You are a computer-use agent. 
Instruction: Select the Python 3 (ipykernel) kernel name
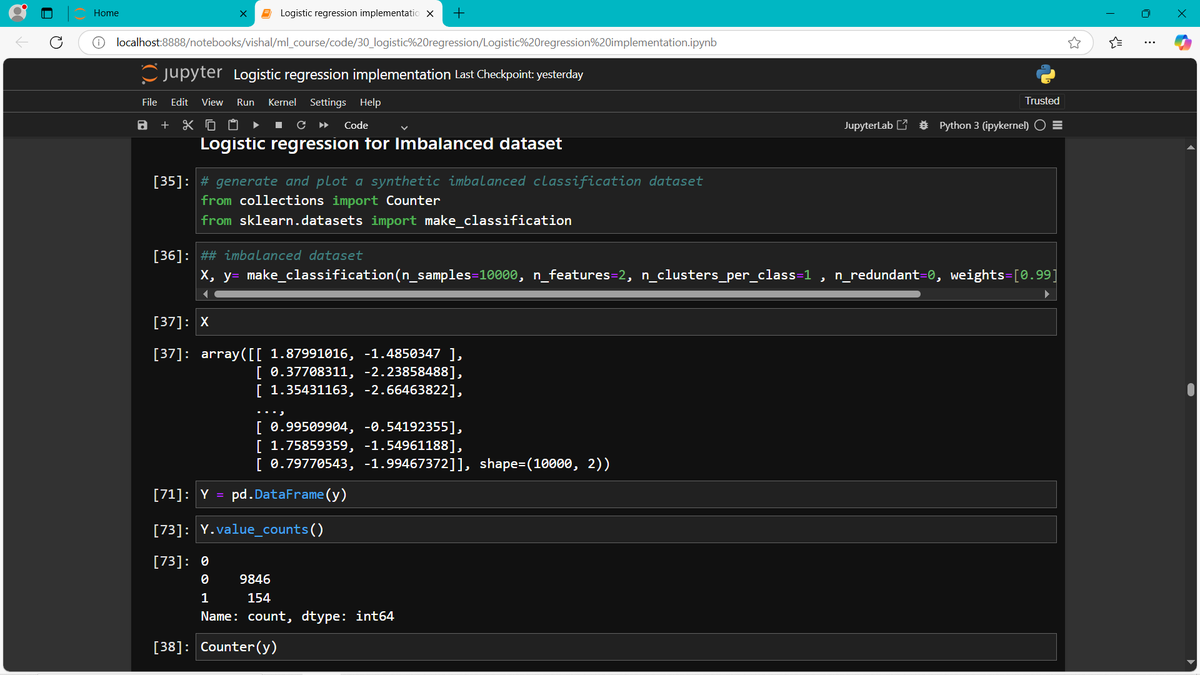(984, 125)
